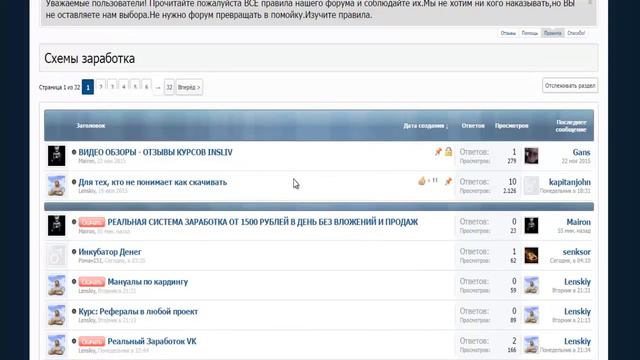640x360 pixels.
Task: Open author avatar of Курс: Рефералы thread
Action: (56, 315)
